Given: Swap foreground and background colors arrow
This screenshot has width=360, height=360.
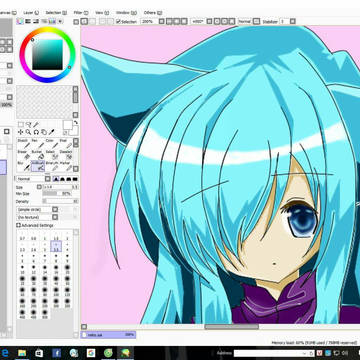Looking at the screenshot, I should click(x=76, y=123).
